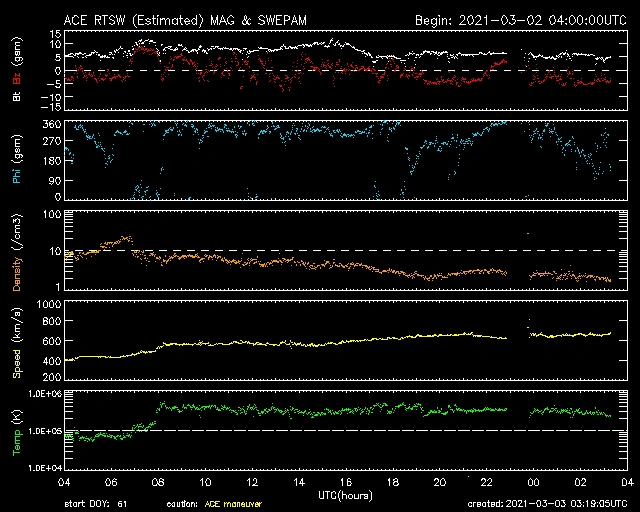
Task: Click the start DOY: 61 text
Action: pyautogui.click(x=96, y=503)
